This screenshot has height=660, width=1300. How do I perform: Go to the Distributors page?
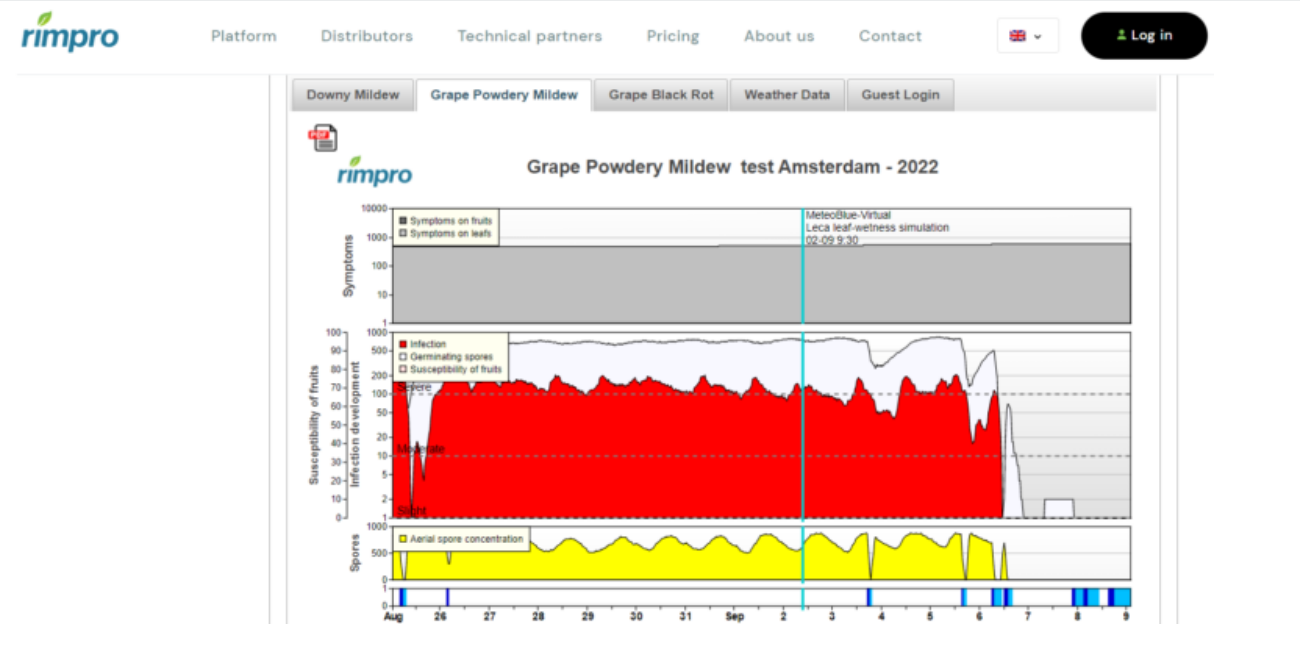(366, 36)
